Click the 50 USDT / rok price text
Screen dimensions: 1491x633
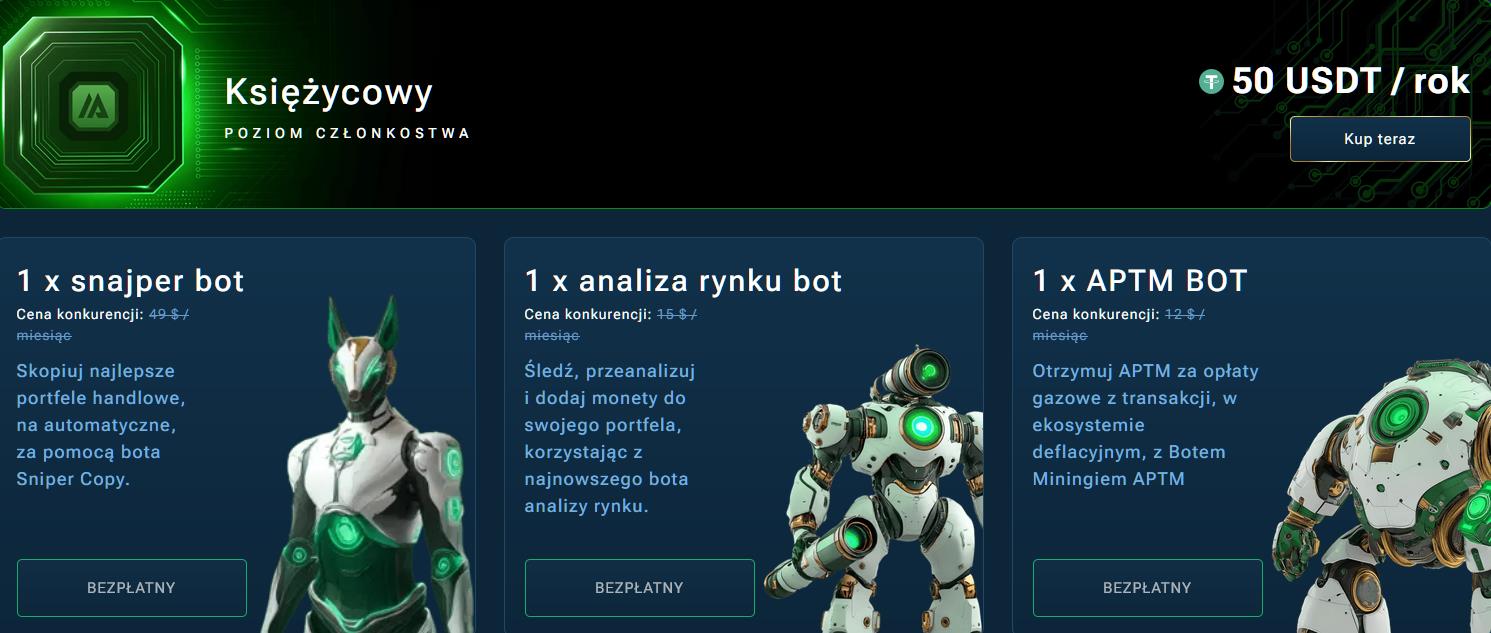coord(1351,81)
